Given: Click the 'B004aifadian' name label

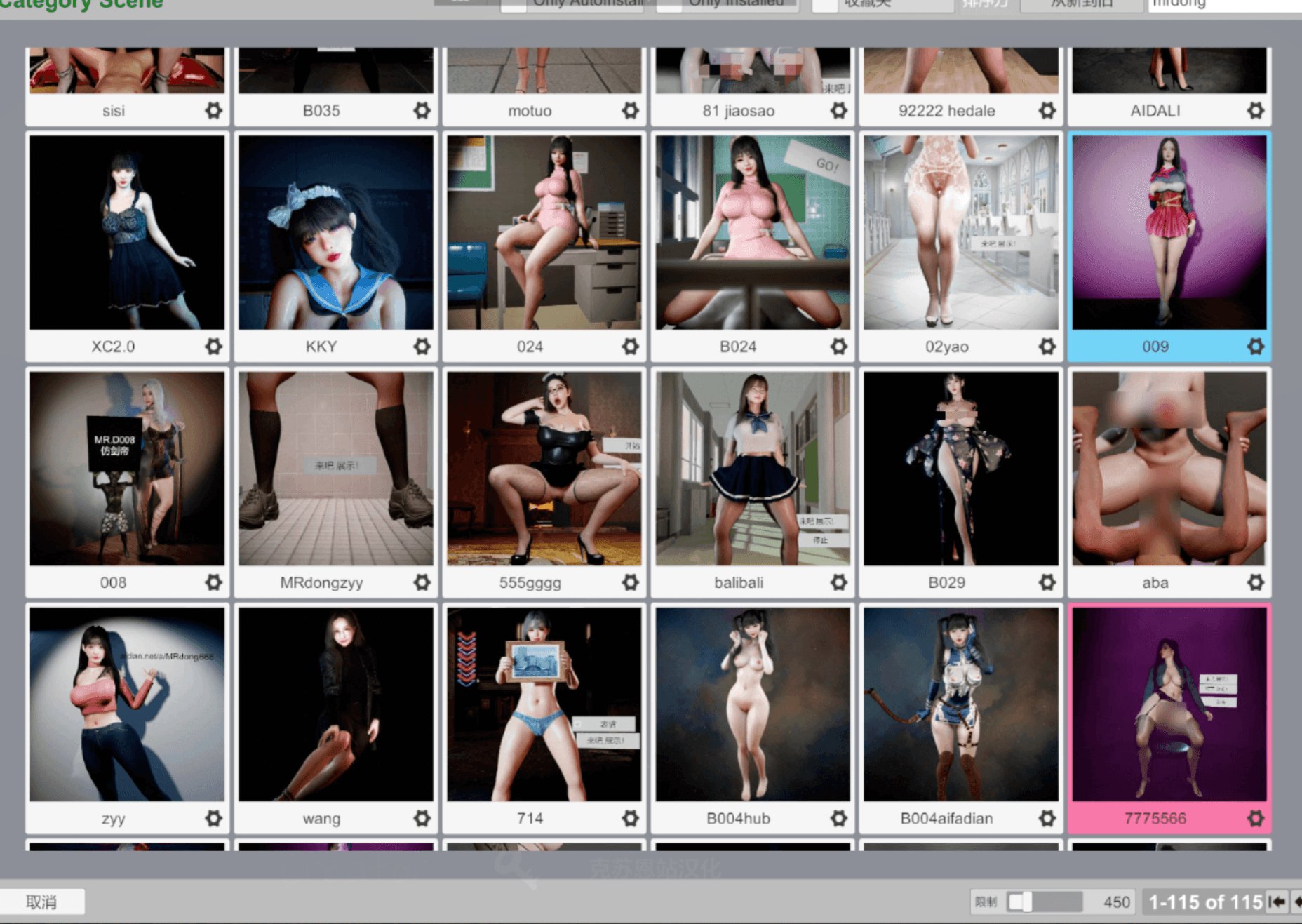Looking at the screenshot, I should [x=946, y=818].
